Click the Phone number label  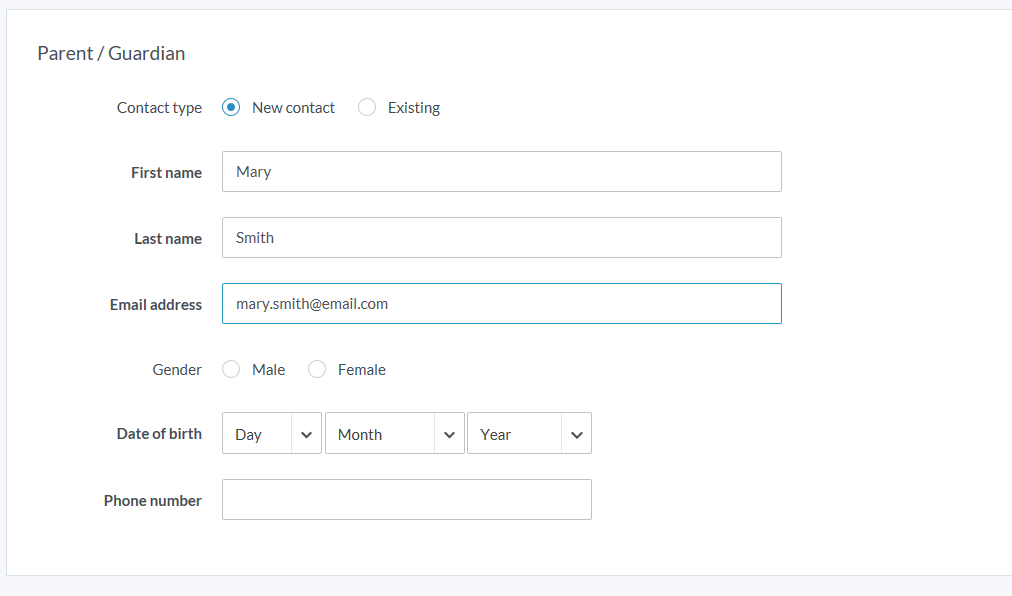coord(153,501)
